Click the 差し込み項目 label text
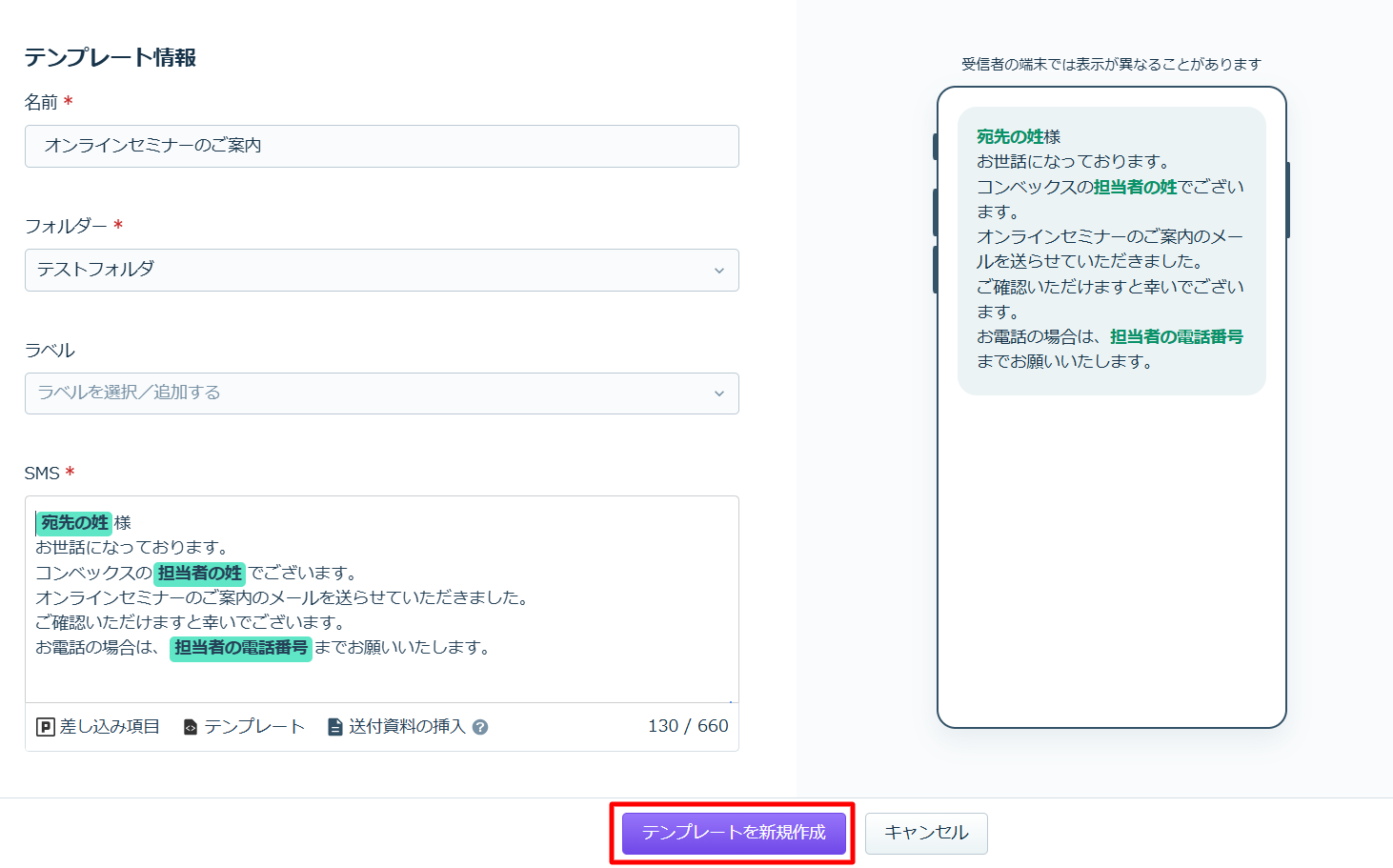This screenshot has width=1393, height=868. [110, 727]
